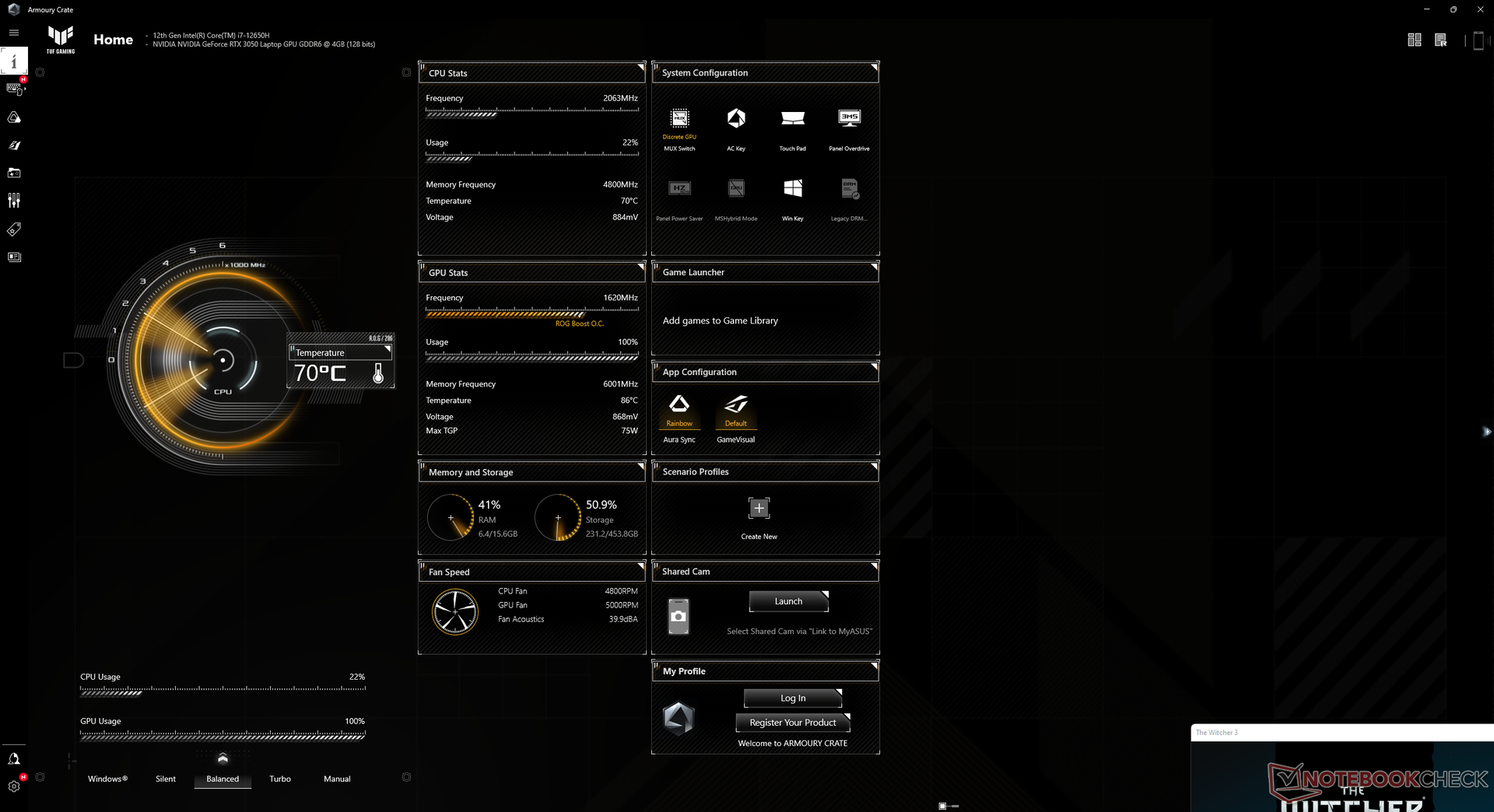
Task: Click the collapse arrow above Balanced mode
Action: (223, 758)
